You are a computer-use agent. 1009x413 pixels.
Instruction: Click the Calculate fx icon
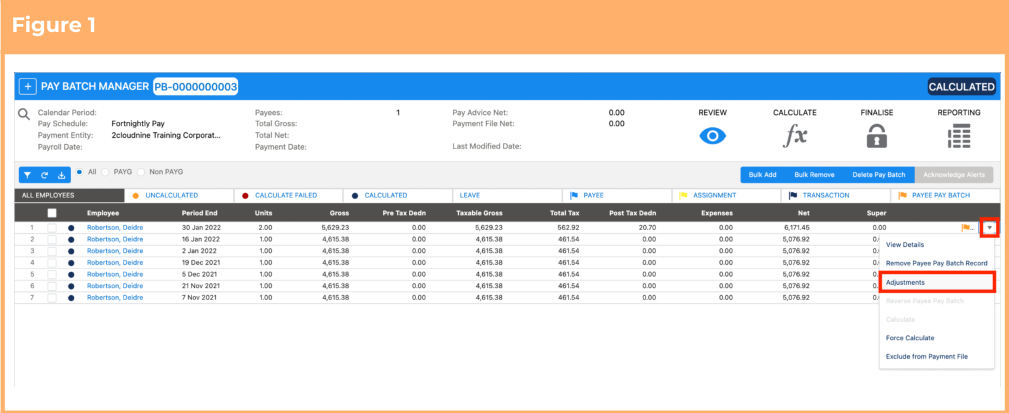click(795, 136)
